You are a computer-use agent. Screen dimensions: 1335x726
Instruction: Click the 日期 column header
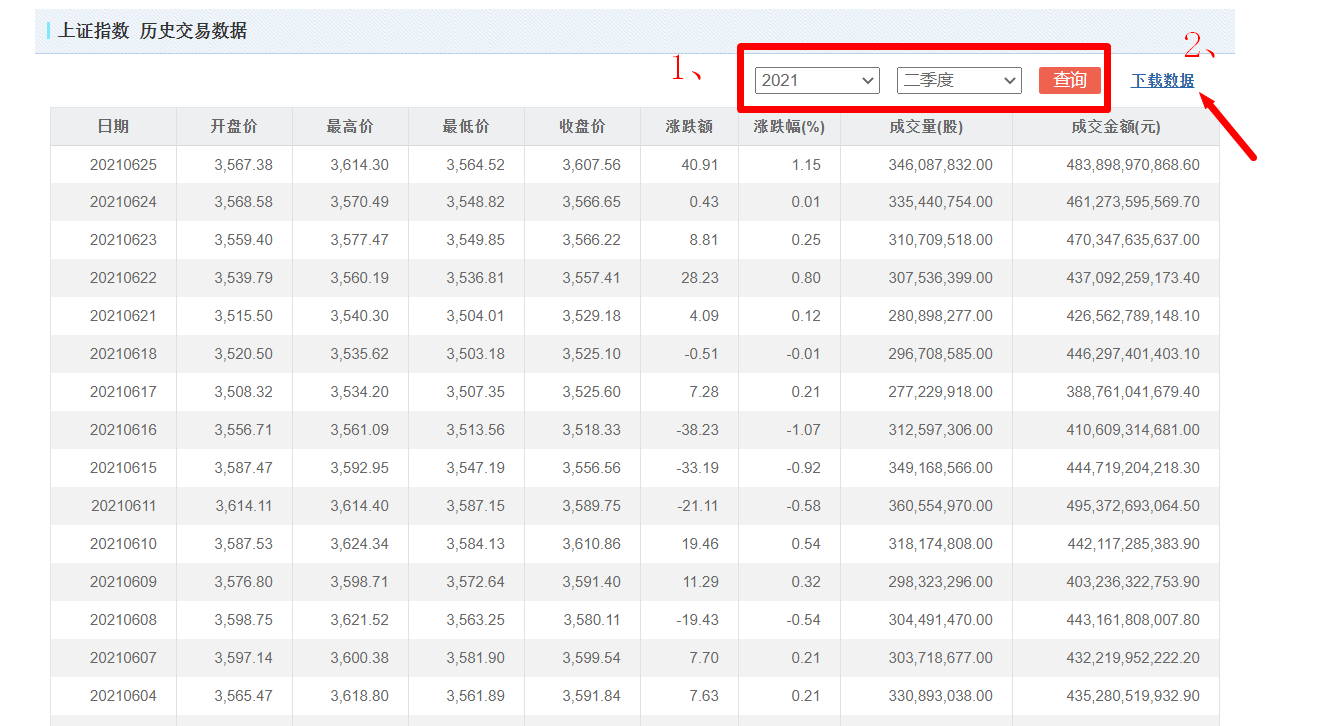coord(113,127)
